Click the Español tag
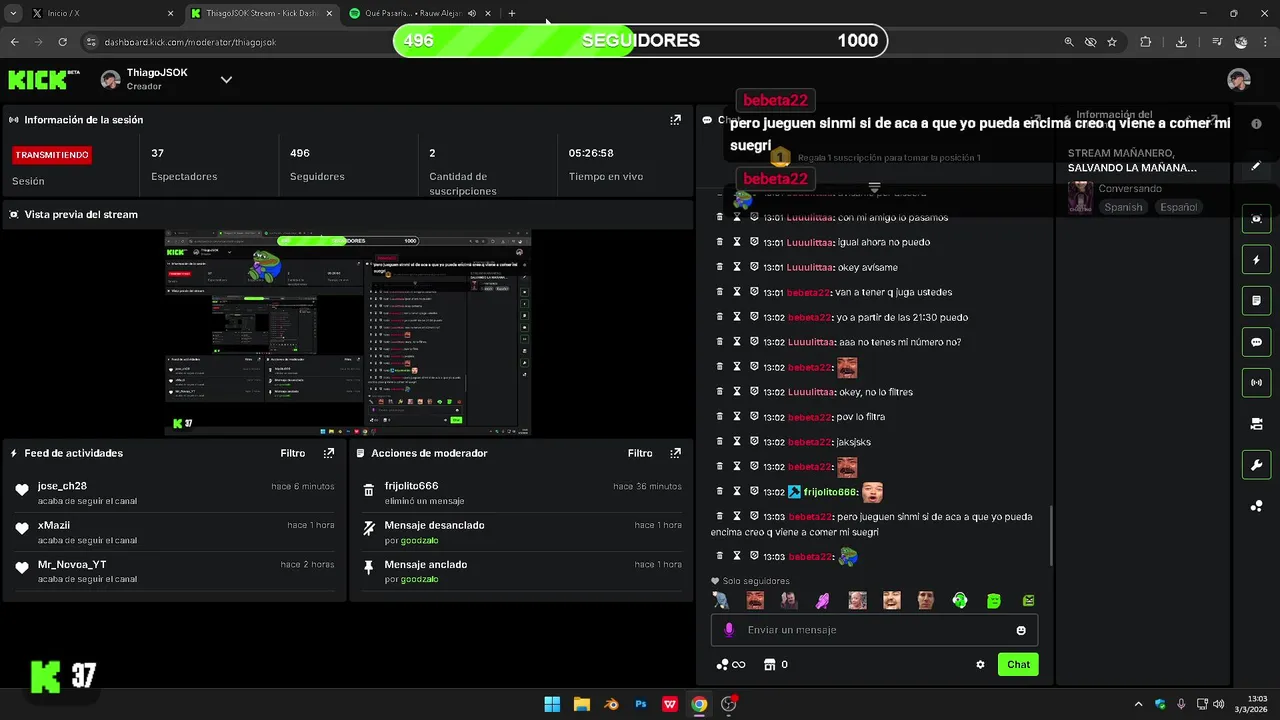Viewport: 1280px width, 720px height. pos(1178,207)
